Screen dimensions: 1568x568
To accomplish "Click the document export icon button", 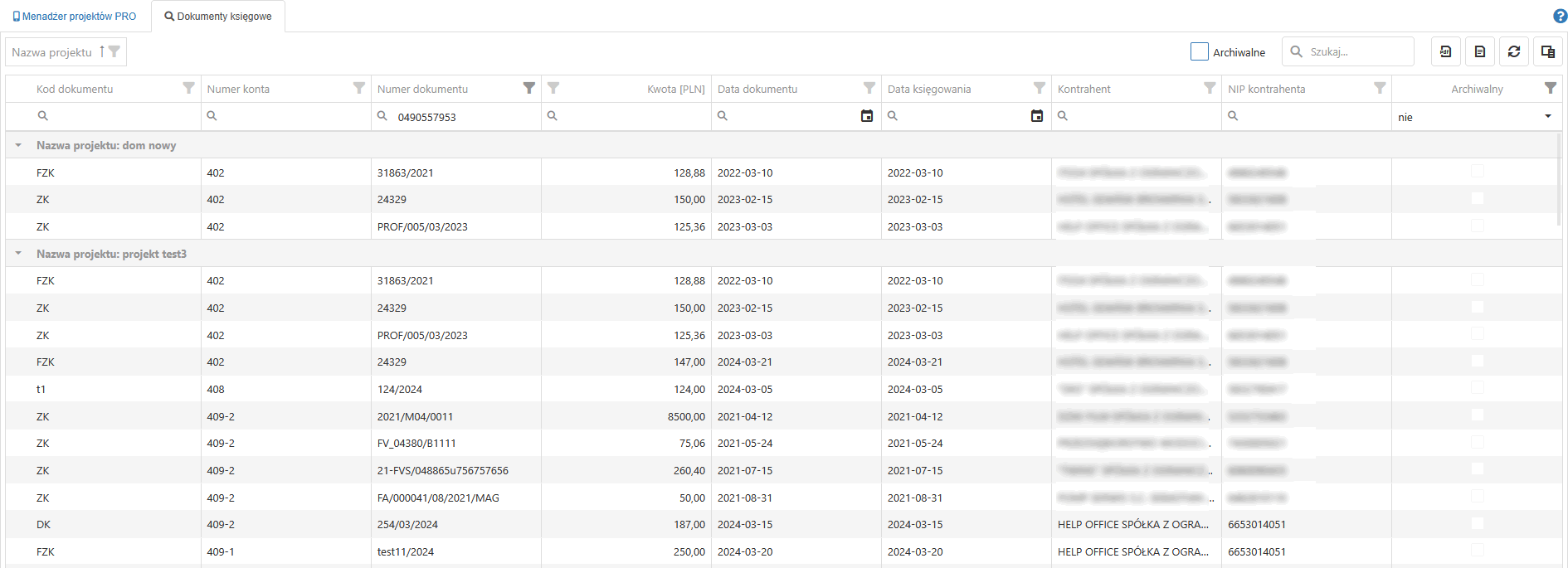I will [x=1479, y=51].
